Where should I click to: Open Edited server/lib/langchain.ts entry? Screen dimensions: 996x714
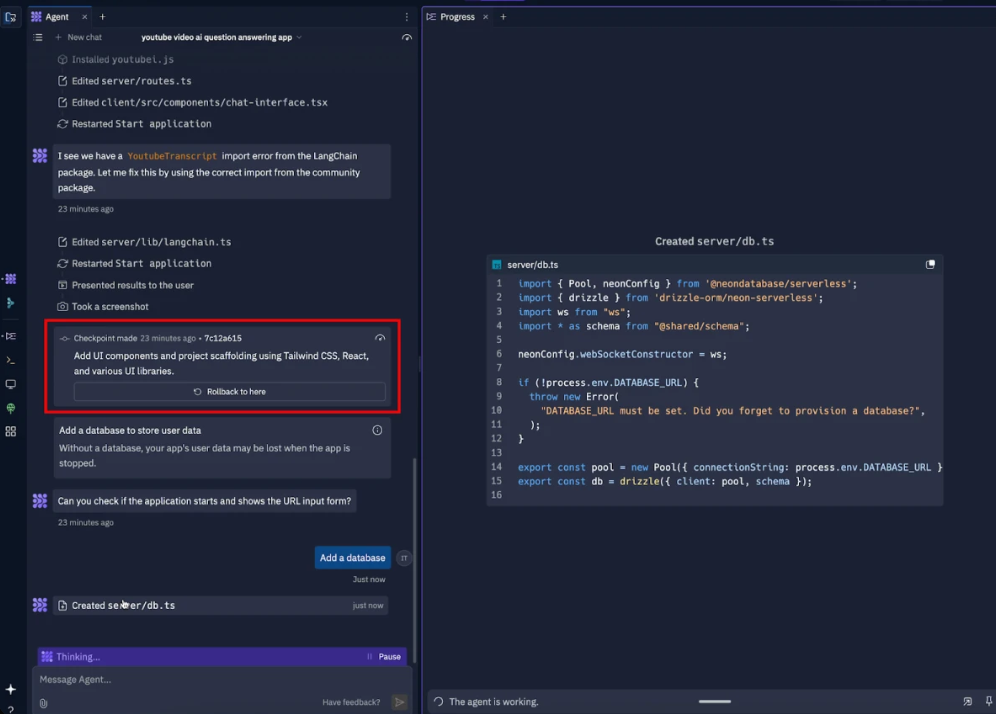[144, 242]
